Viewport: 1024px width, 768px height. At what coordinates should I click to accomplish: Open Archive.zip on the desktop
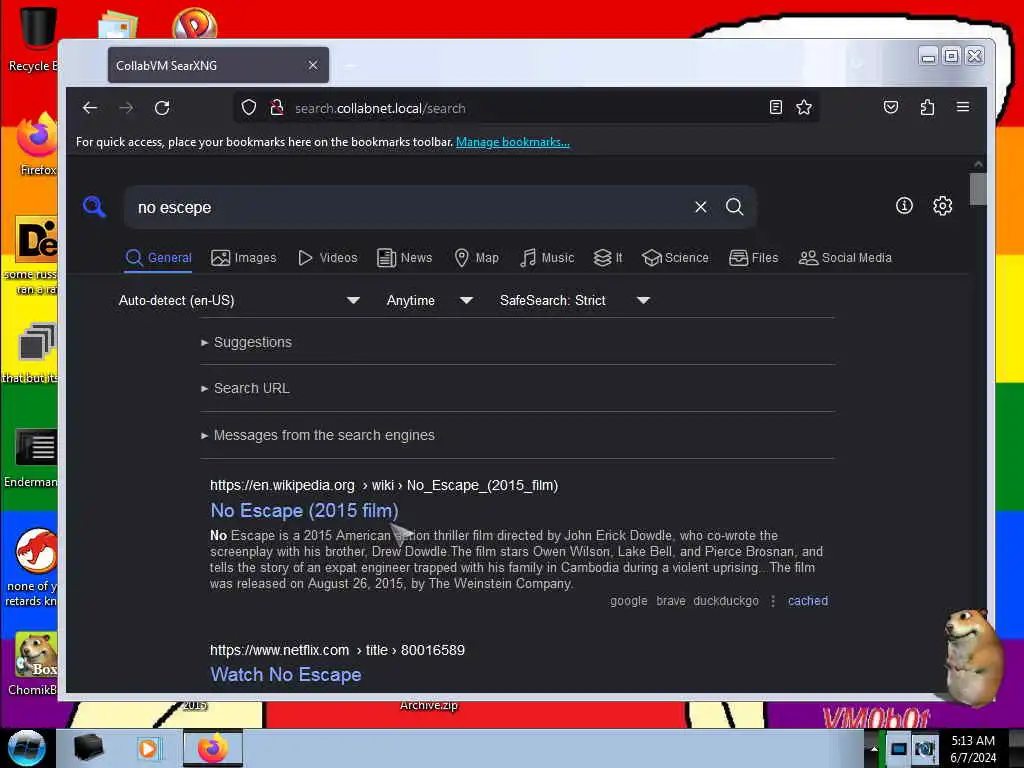429,705
